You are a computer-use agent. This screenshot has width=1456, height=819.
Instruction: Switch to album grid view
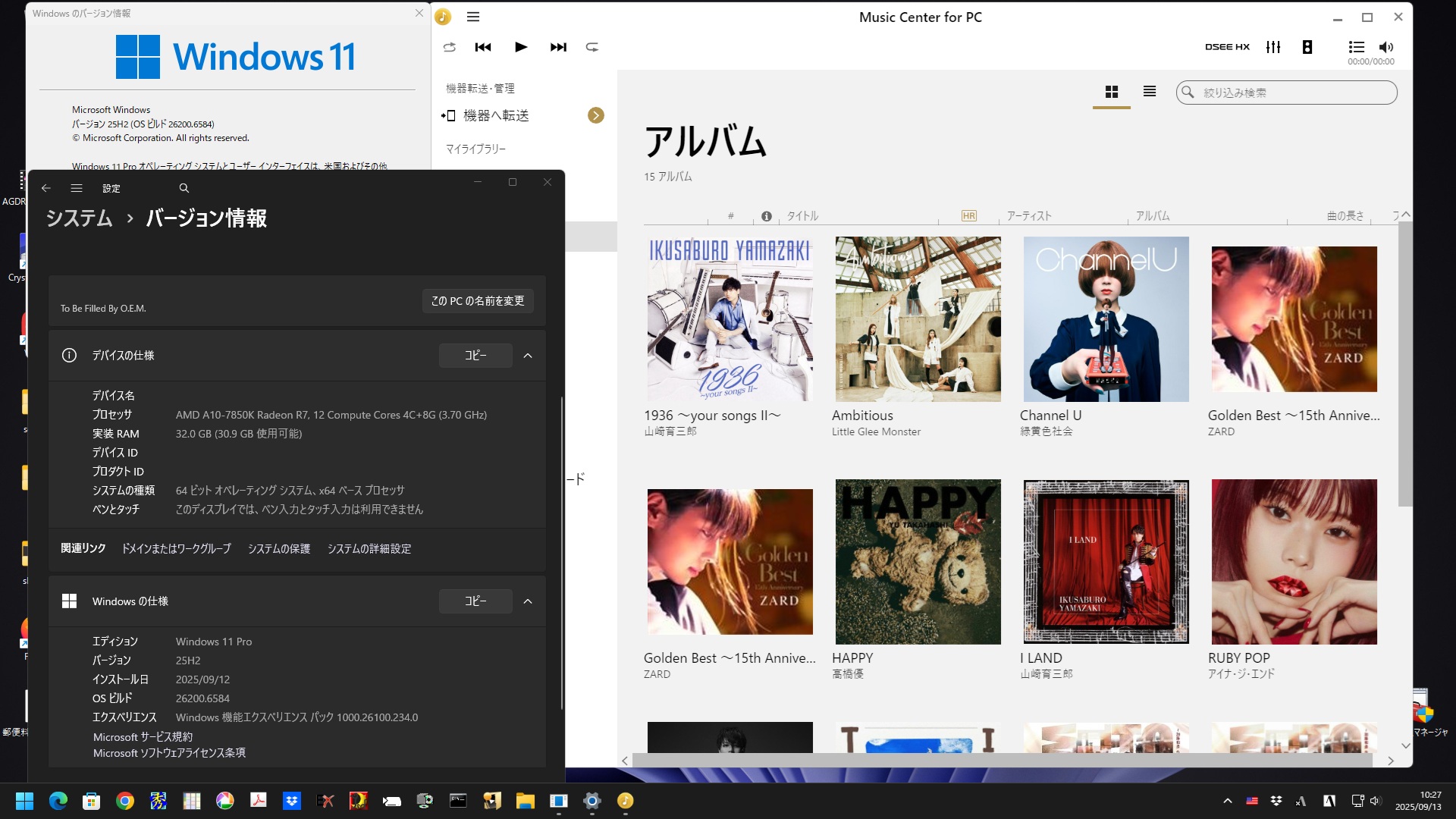(x=1112, y=92)
